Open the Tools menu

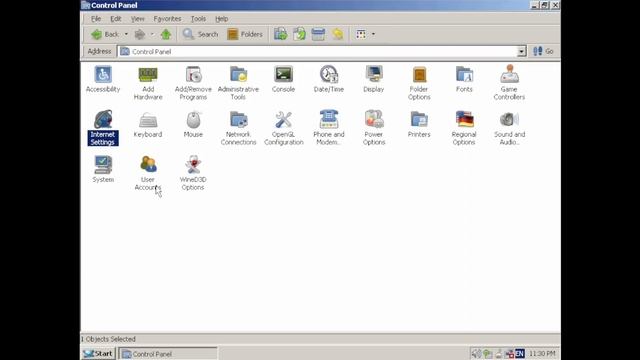tap(198, 19)
